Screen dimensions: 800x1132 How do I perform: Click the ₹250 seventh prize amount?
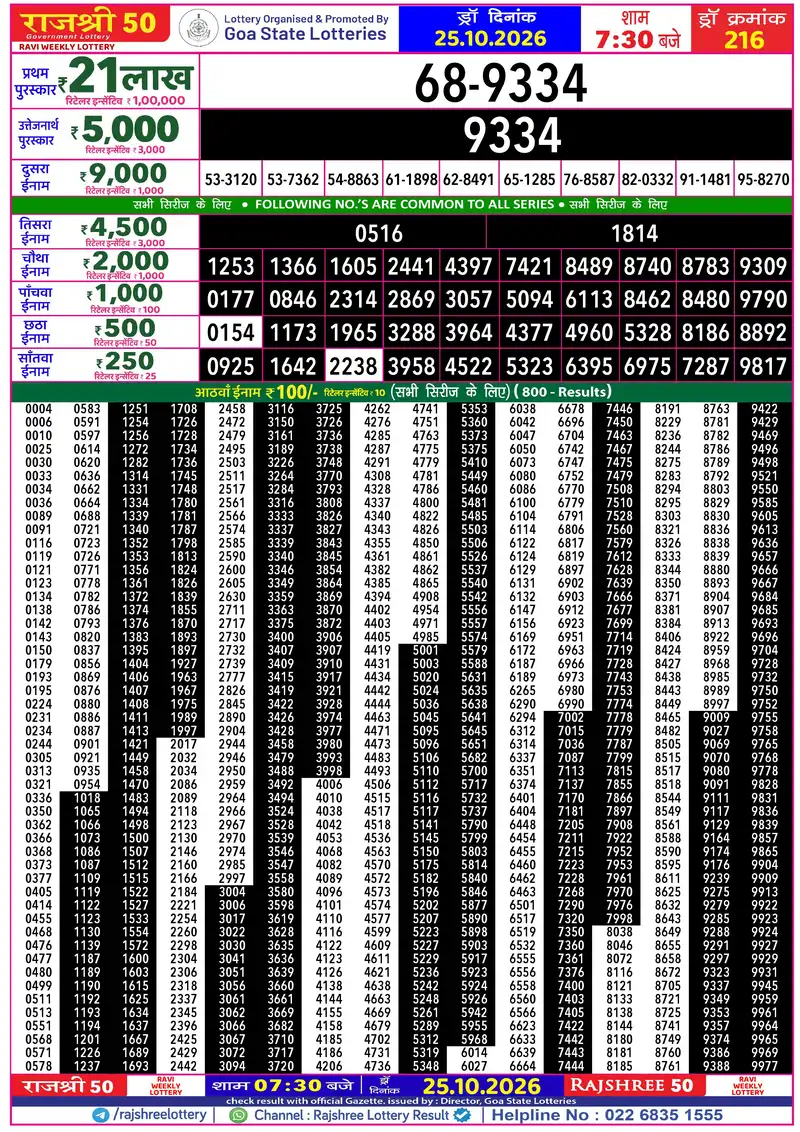[125, 361]
